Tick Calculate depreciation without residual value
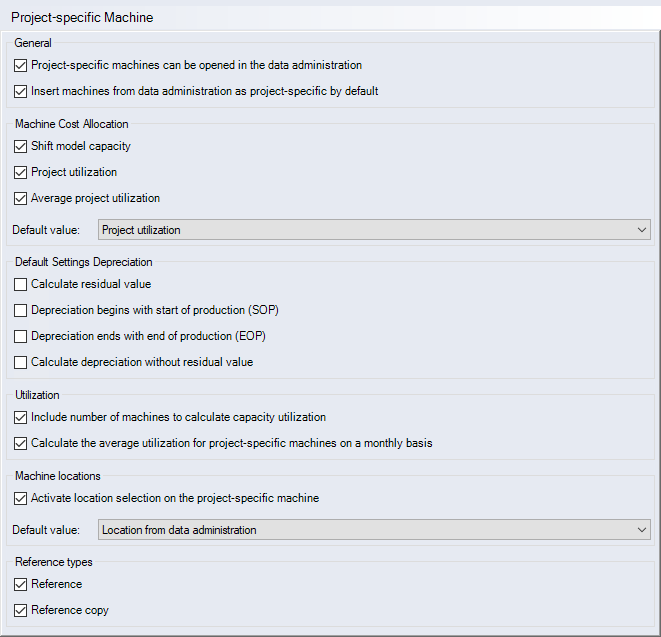 pyautogui.click(x=21, y=362)
